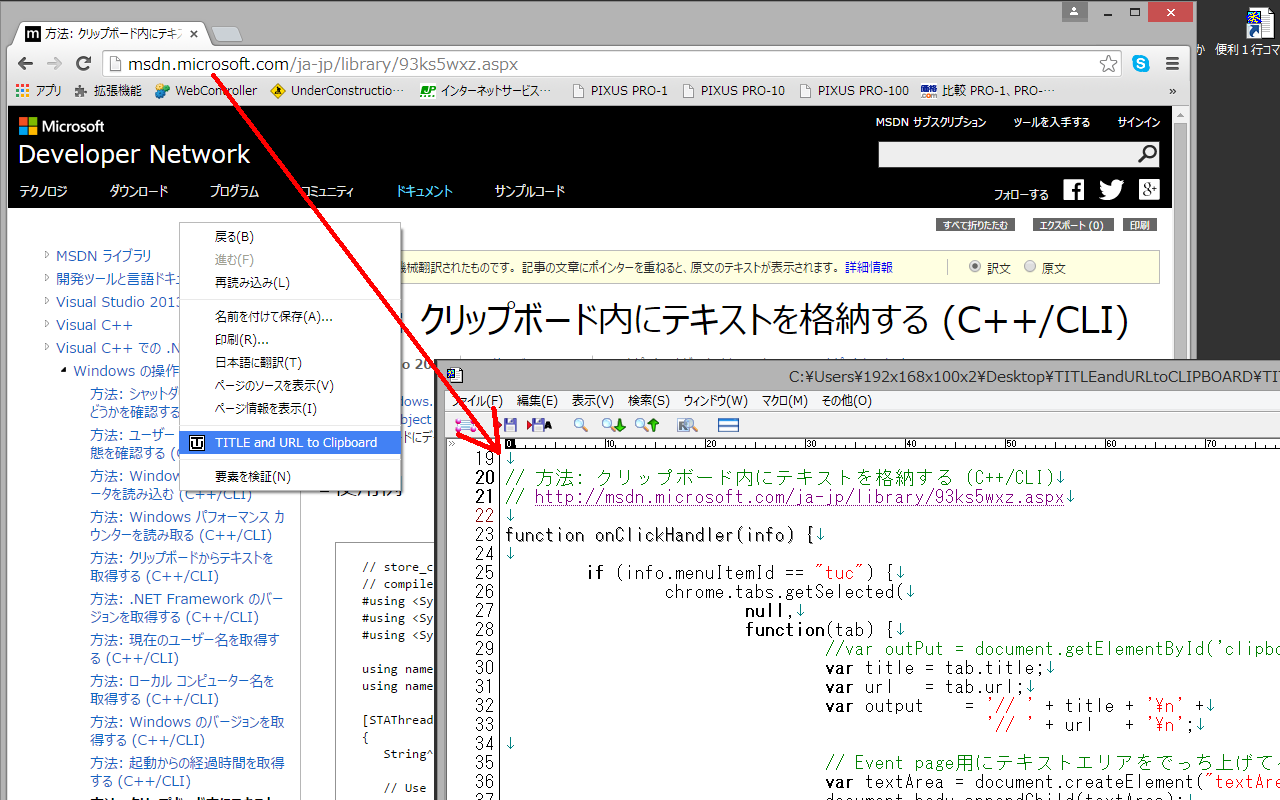Open the ウィンドウ(W) menu in editor
Image resolution: width=1280 pixels, height=800 pixels.
pos(715,401)
